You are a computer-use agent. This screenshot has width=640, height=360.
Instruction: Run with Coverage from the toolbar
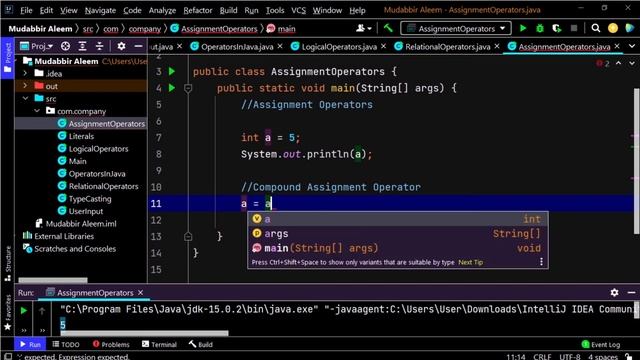[x=557, y=28]
